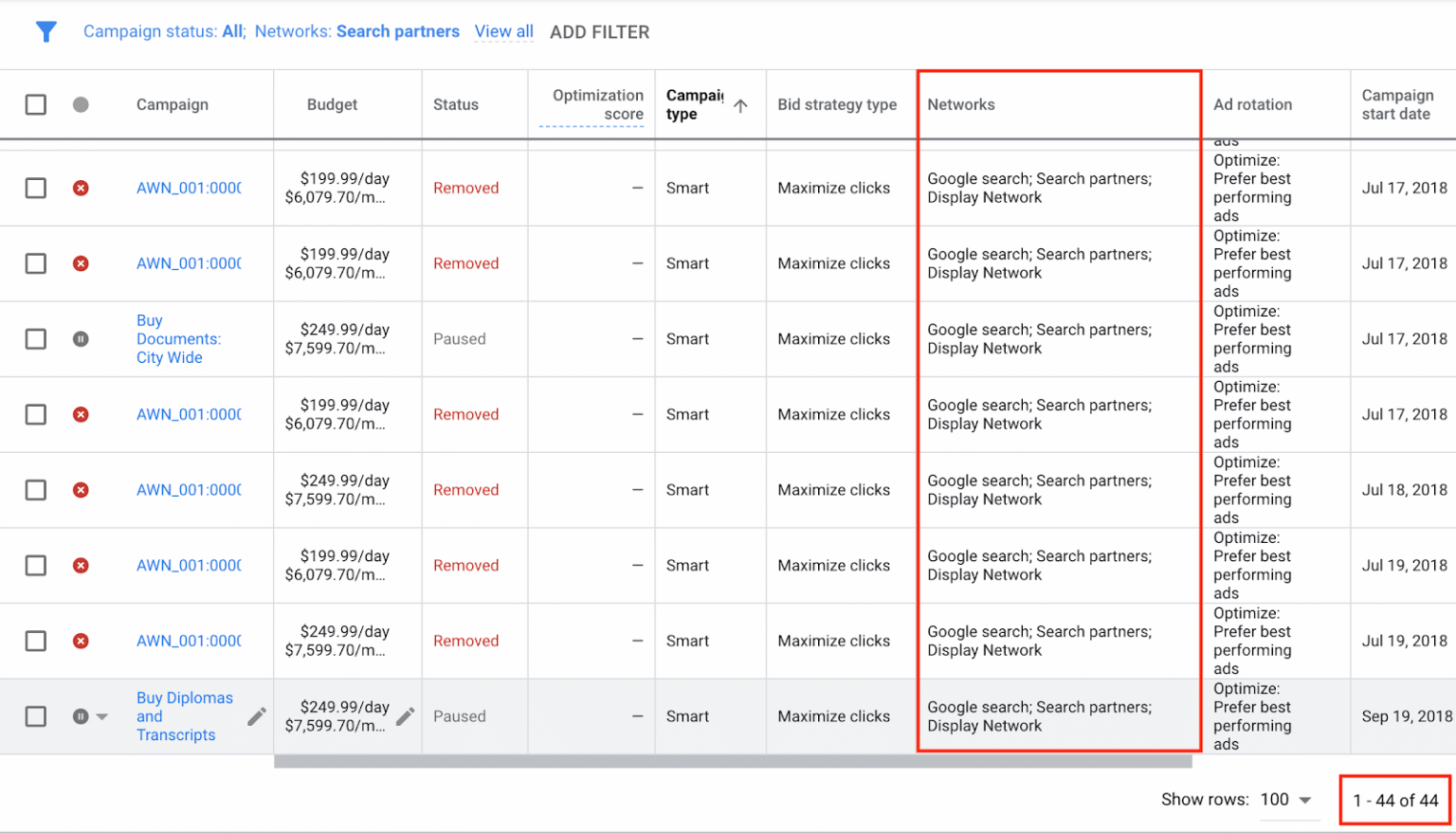Select the Buy Diplomas and Transcripts checkbox
Image resolution: width=1456 pixels, height=833 pixels.
36,716
